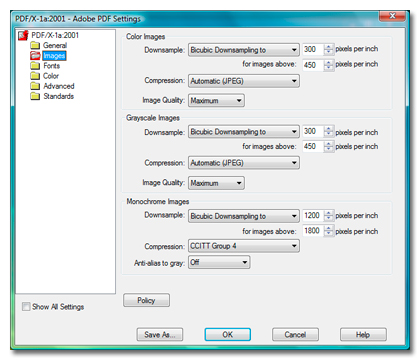Open the Advanced settings label in tree
Viewport: 420px width, 360px height.
coord(59,86)
